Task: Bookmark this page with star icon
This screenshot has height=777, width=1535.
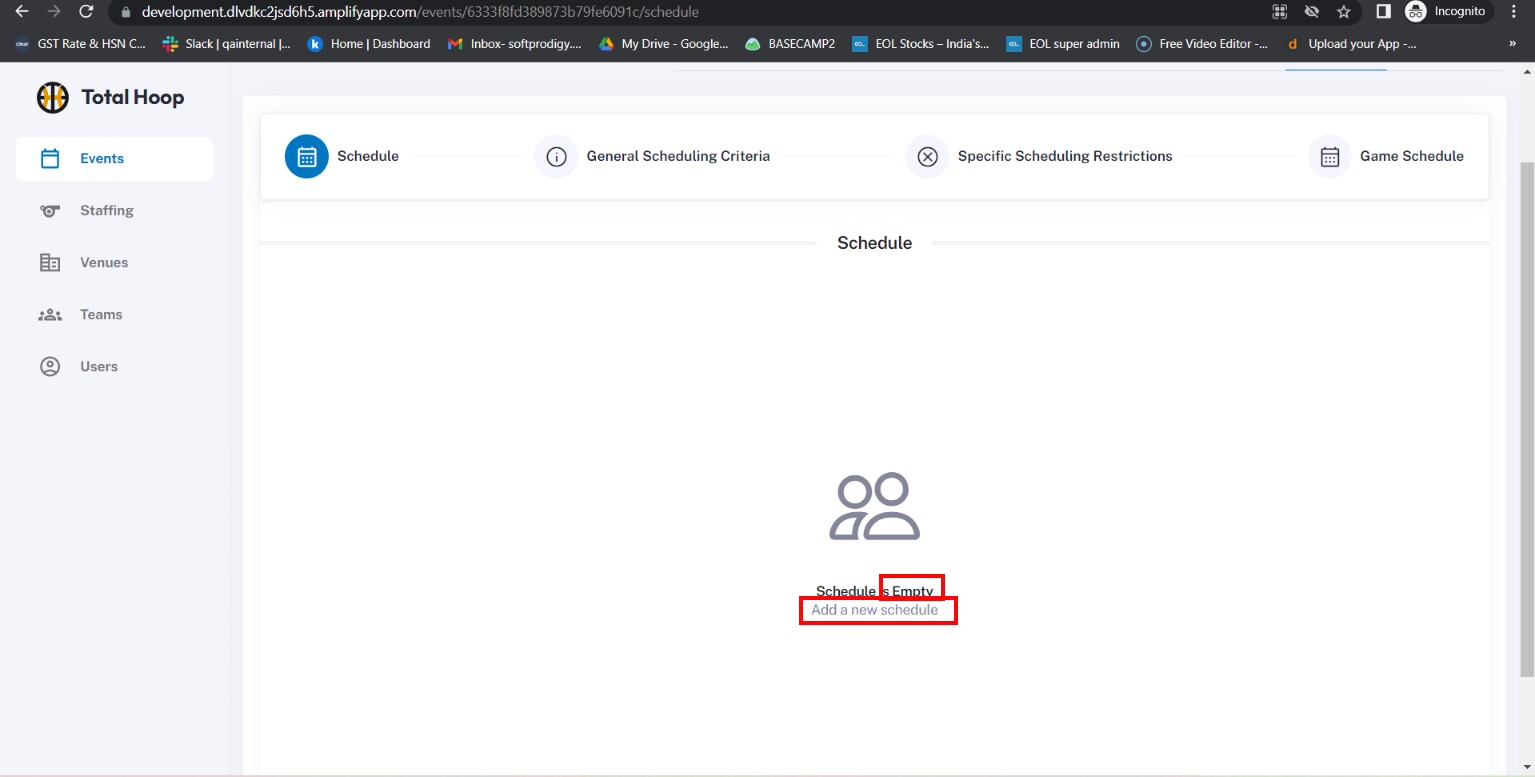Action: click(1343, 12)
